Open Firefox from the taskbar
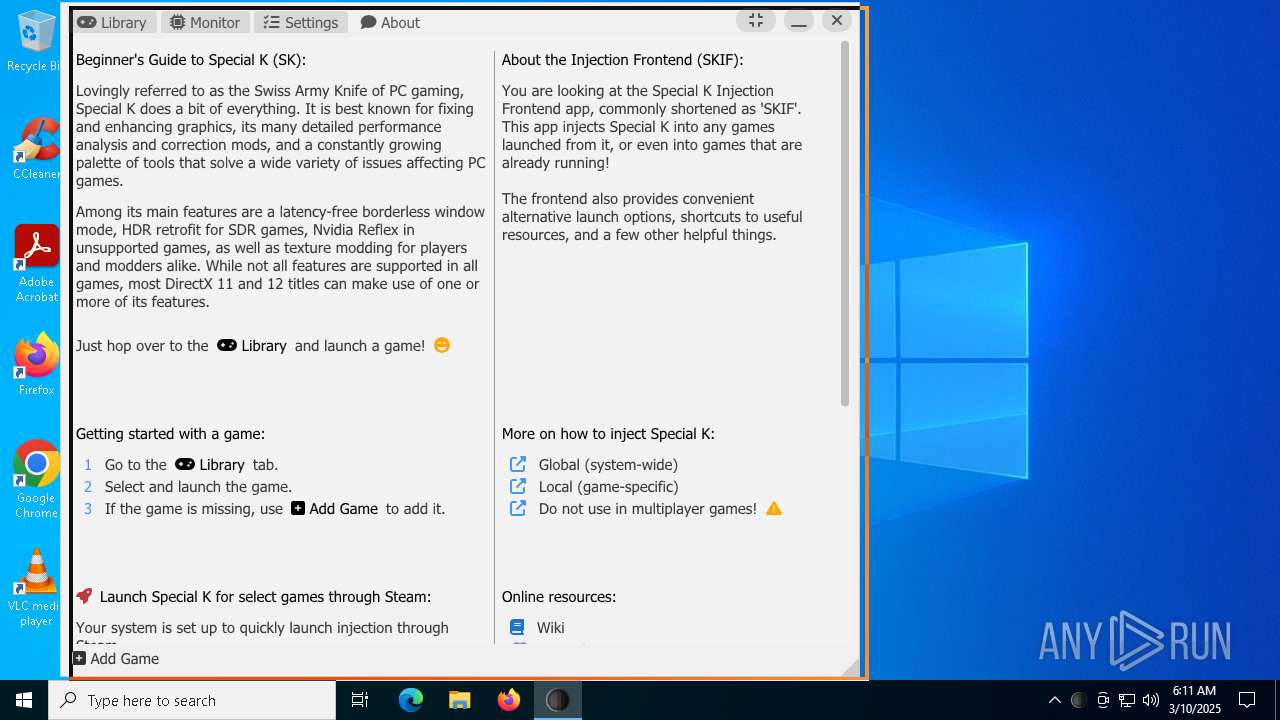Screen dimensions: 1280x720 tap(509, 700)
